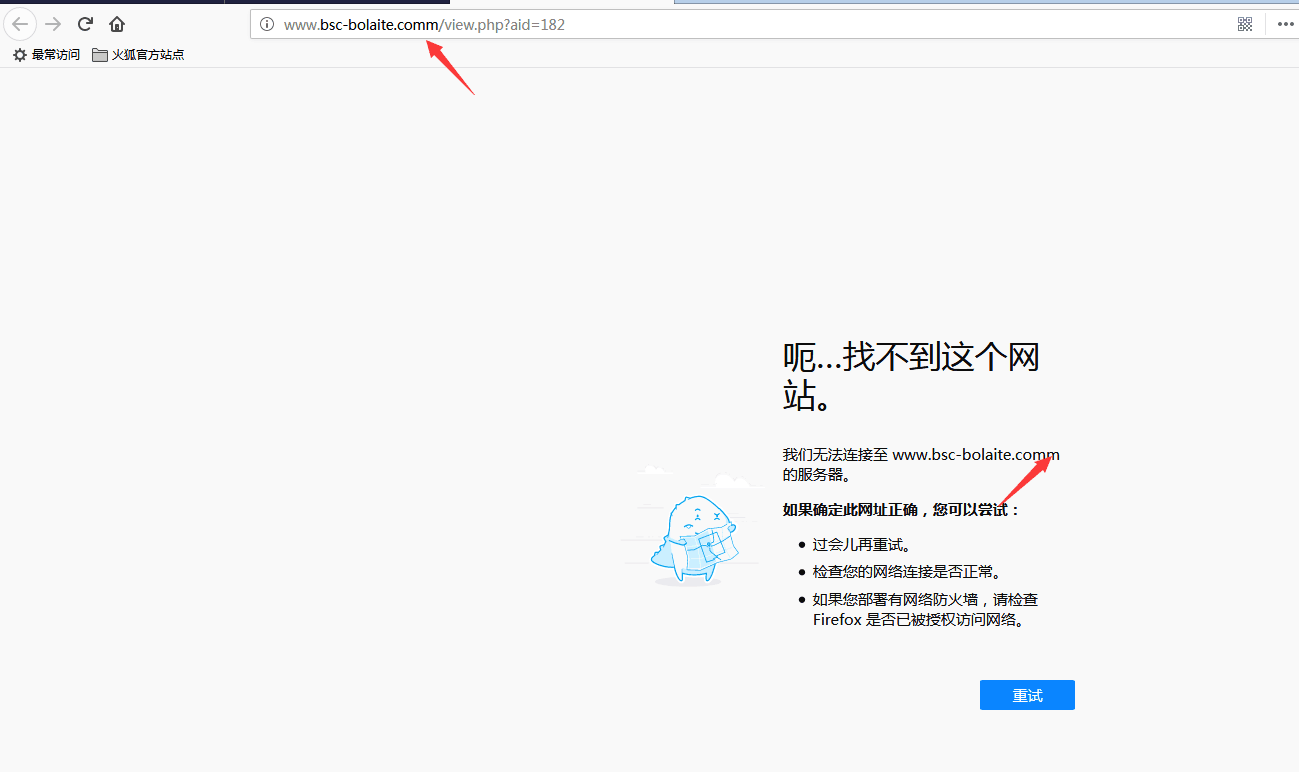Open the 最常访问 bookmarks menu
The height and width of the screenshot is (772, 1299).
click(x=46, y=55)
